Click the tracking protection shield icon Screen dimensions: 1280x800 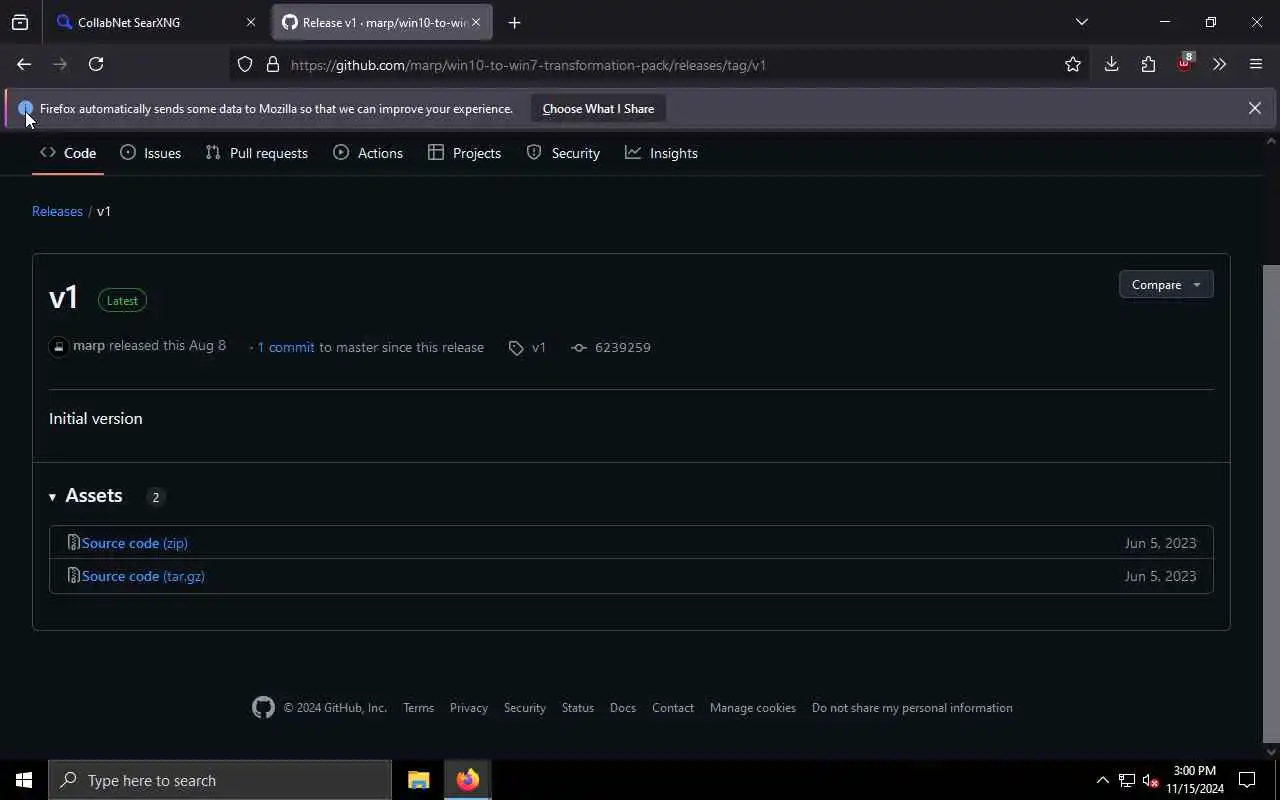(x=245, y=65)
